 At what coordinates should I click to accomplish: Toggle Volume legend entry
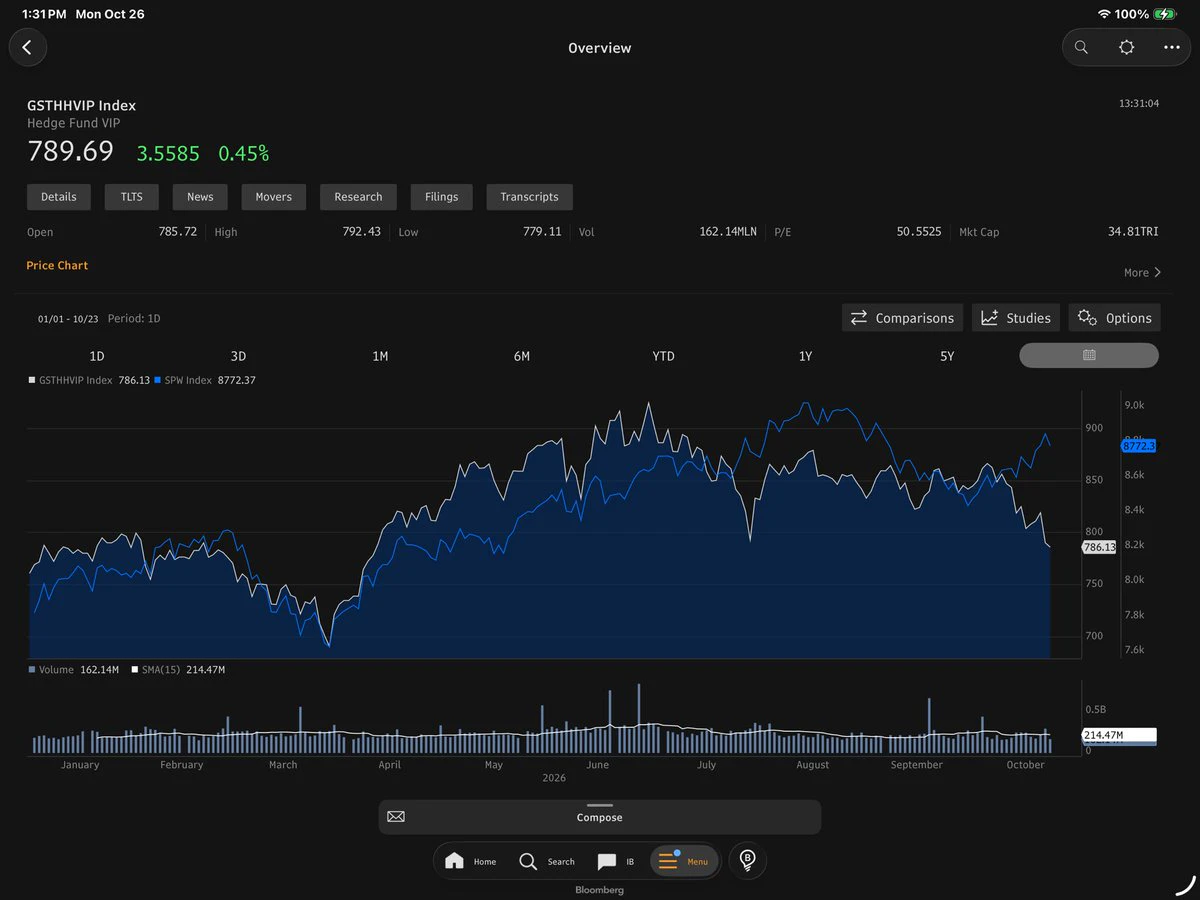click(74, 670)
